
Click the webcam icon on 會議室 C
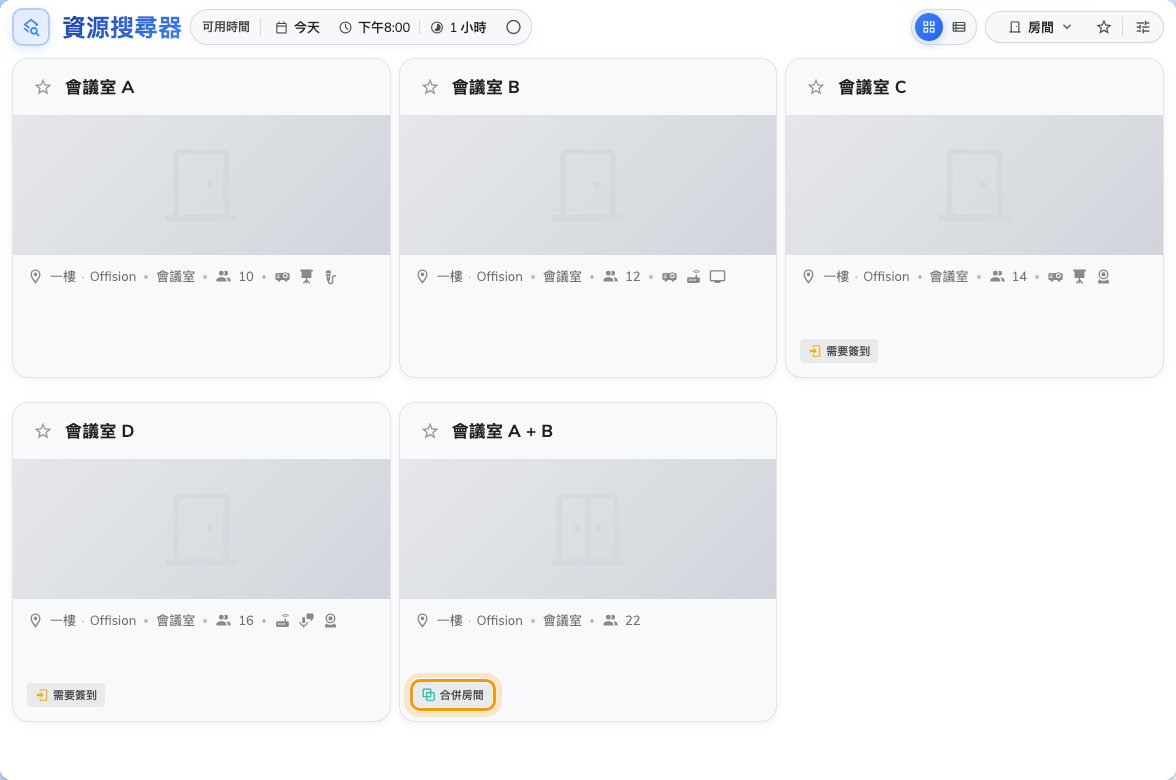tap(1103, 277)
